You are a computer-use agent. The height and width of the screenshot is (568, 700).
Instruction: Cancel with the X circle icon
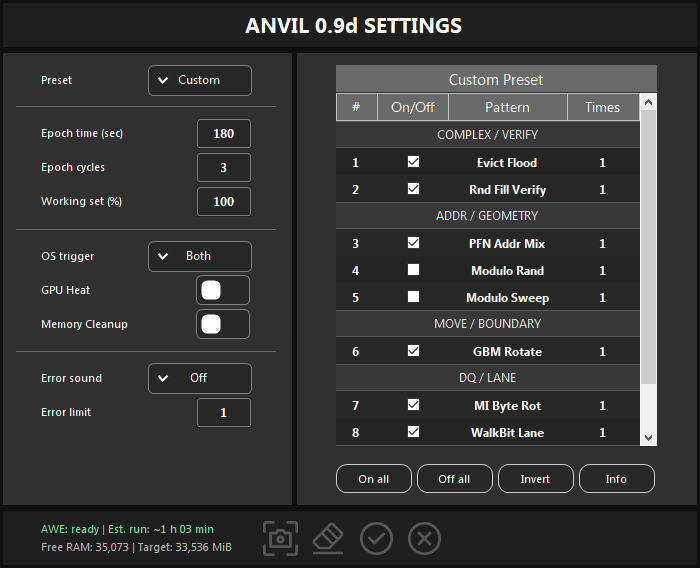pyautogui.click(x=424, y=539)
